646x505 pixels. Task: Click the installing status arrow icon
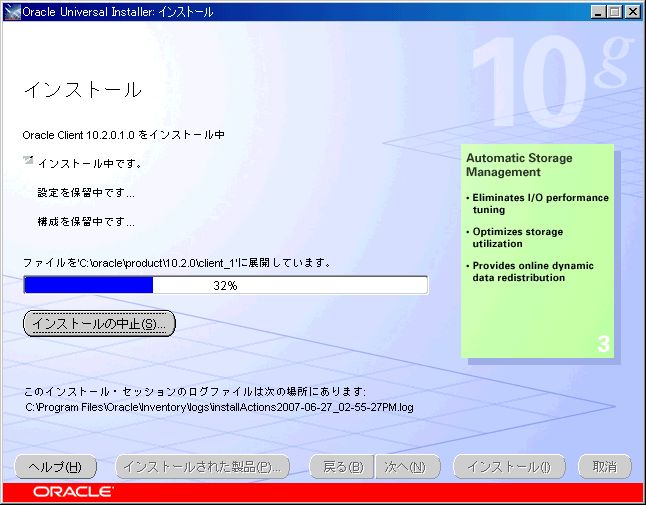pos(28,161)
